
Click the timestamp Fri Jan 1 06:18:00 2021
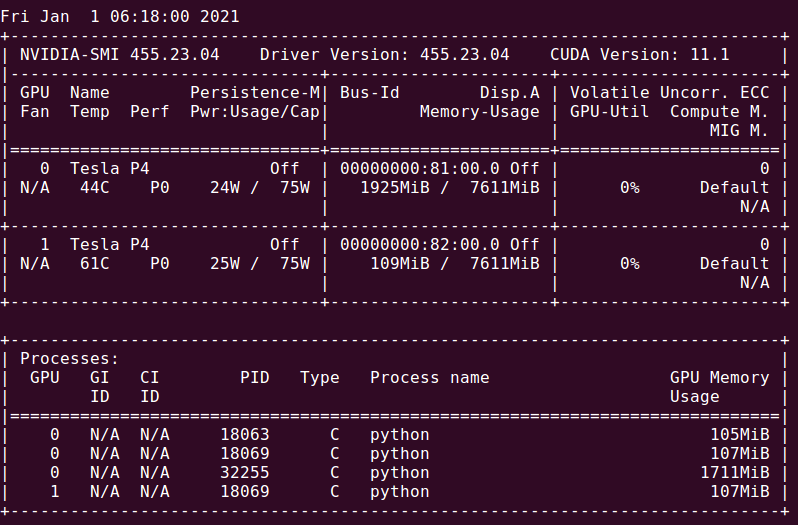tap(120, 16)
